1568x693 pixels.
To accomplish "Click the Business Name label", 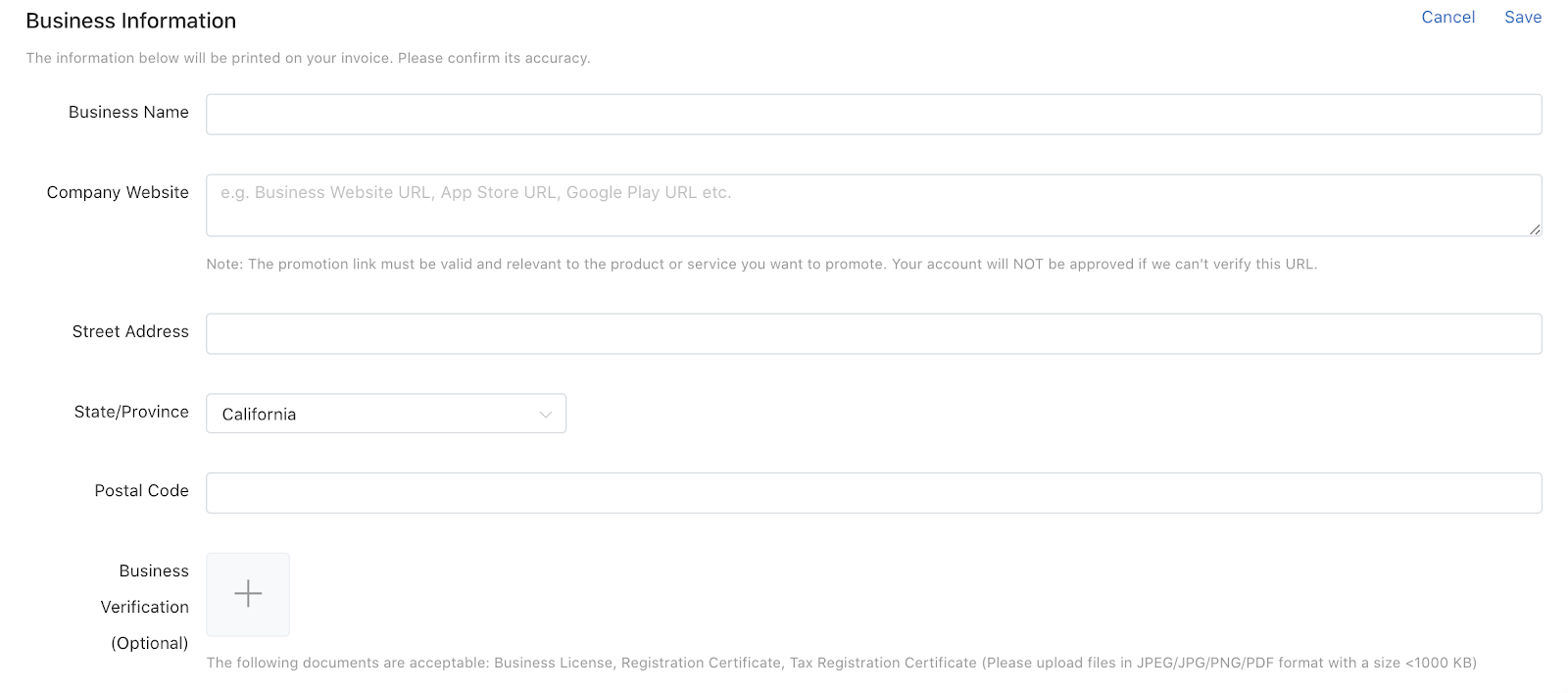I will [x=128, y=113].
